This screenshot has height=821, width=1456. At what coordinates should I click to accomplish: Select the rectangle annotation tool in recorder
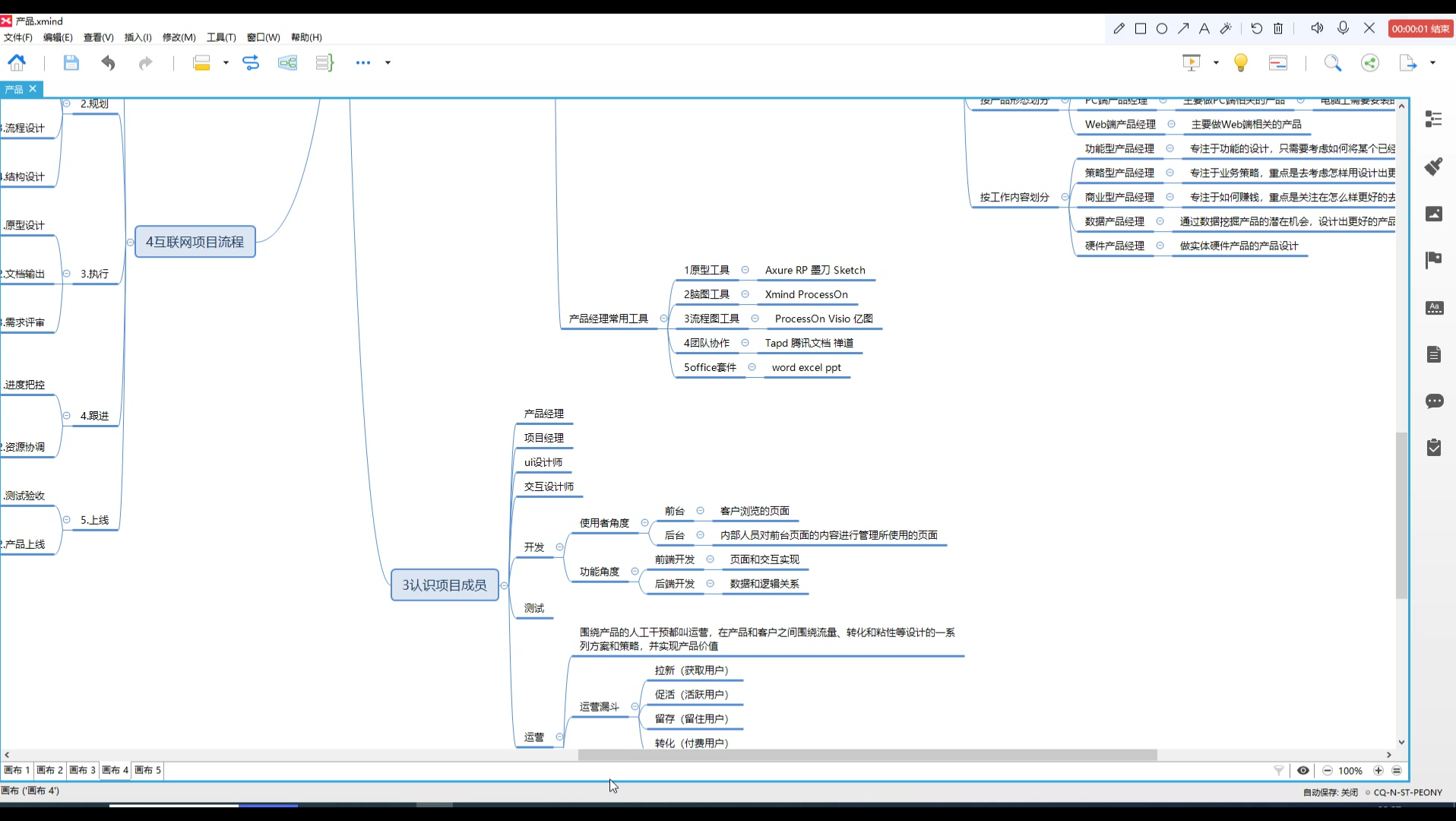click(x=1141, y=28)
